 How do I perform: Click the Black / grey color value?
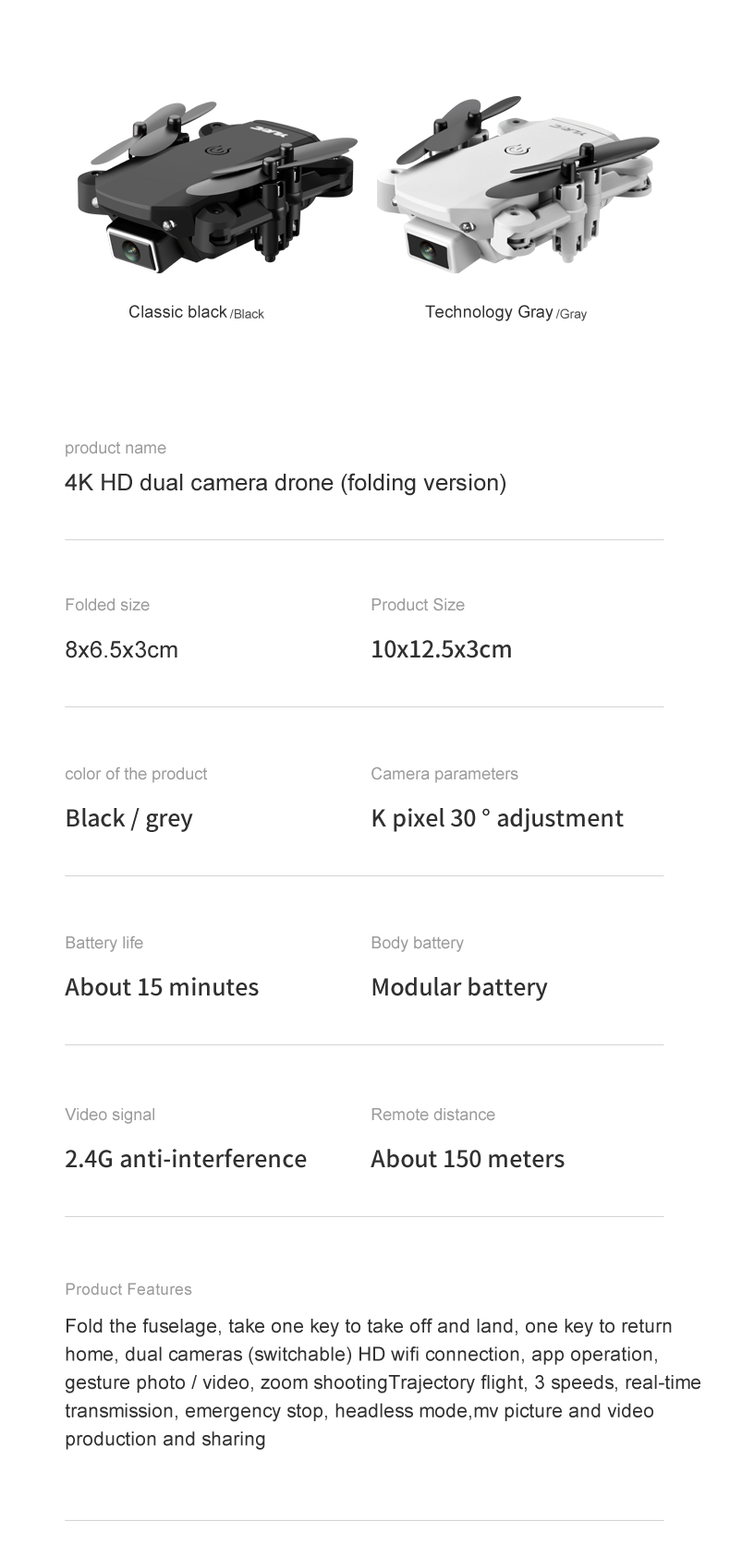(128, 818)
